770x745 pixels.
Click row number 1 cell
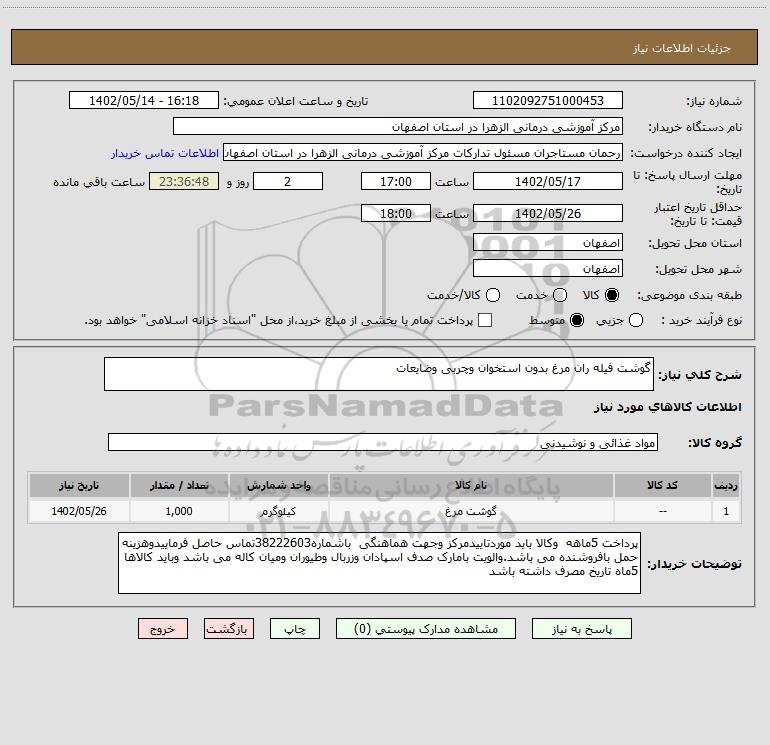pos(726,511)
